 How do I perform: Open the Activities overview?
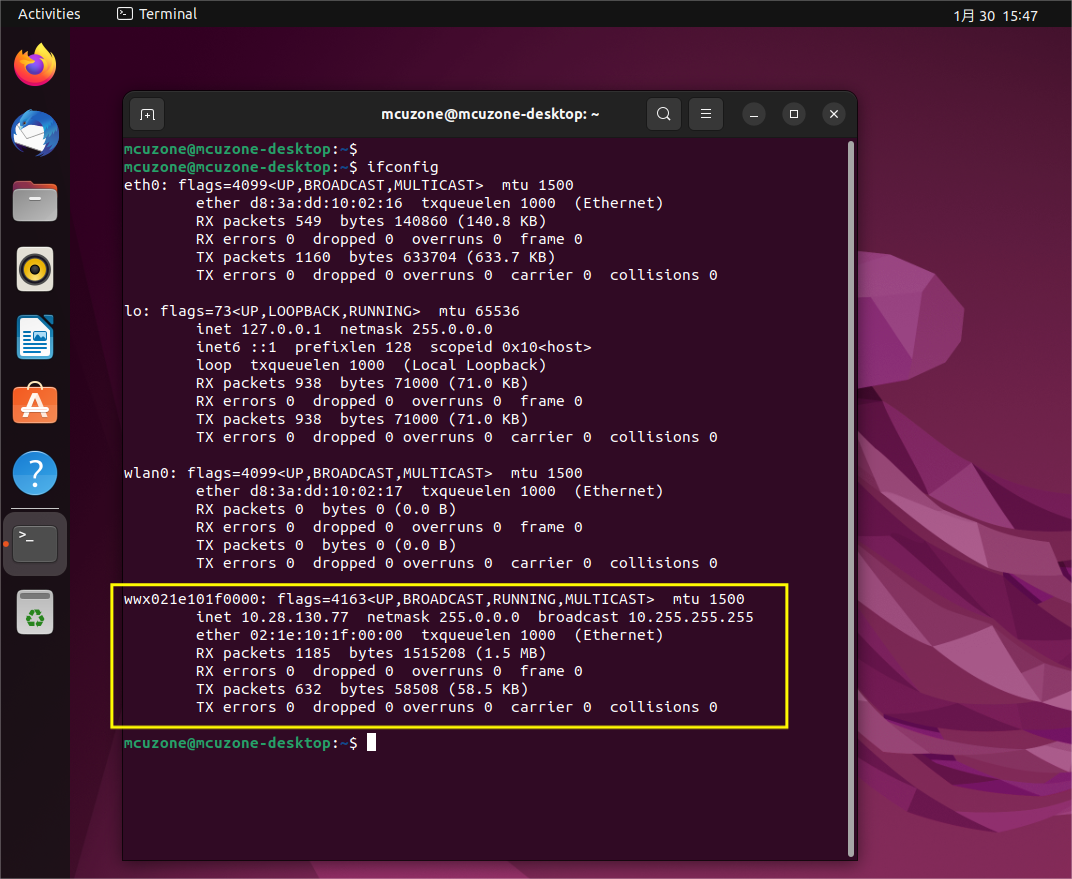[49, 14]
